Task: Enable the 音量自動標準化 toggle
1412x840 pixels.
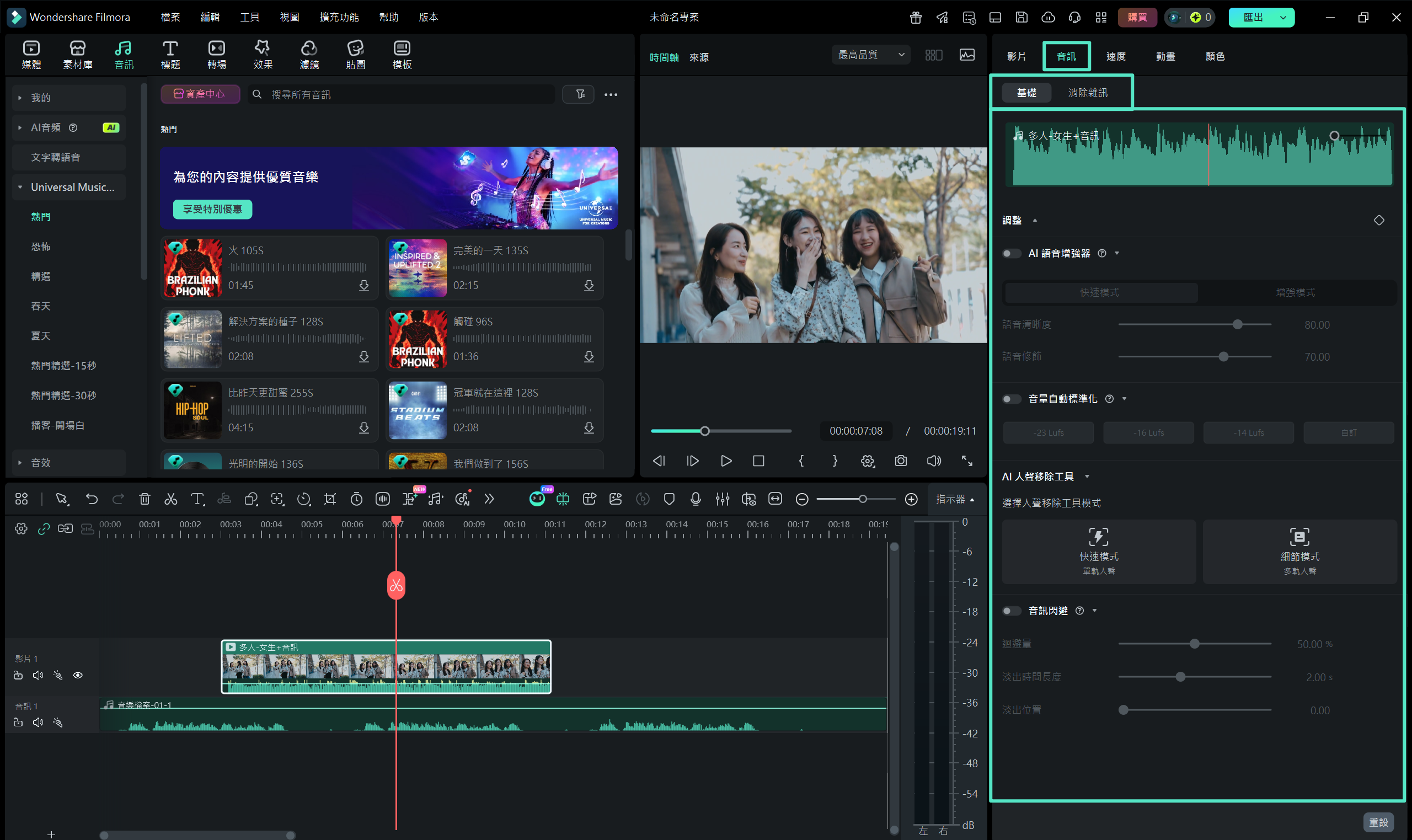Action: pyautogui.click(x=1012, y=399)
